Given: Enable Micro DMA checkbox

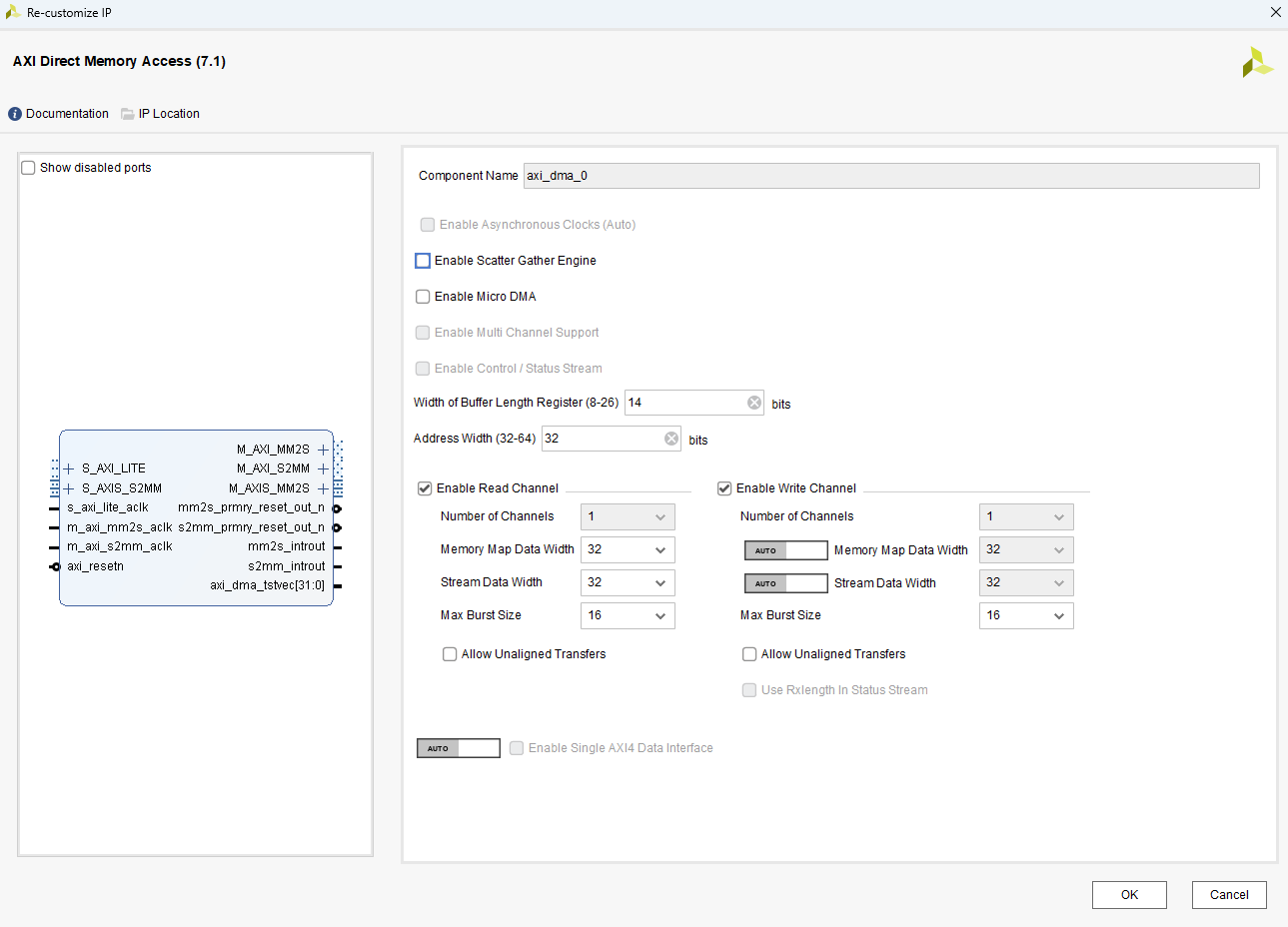Looking at the screenshot, I should coord(423,297).
